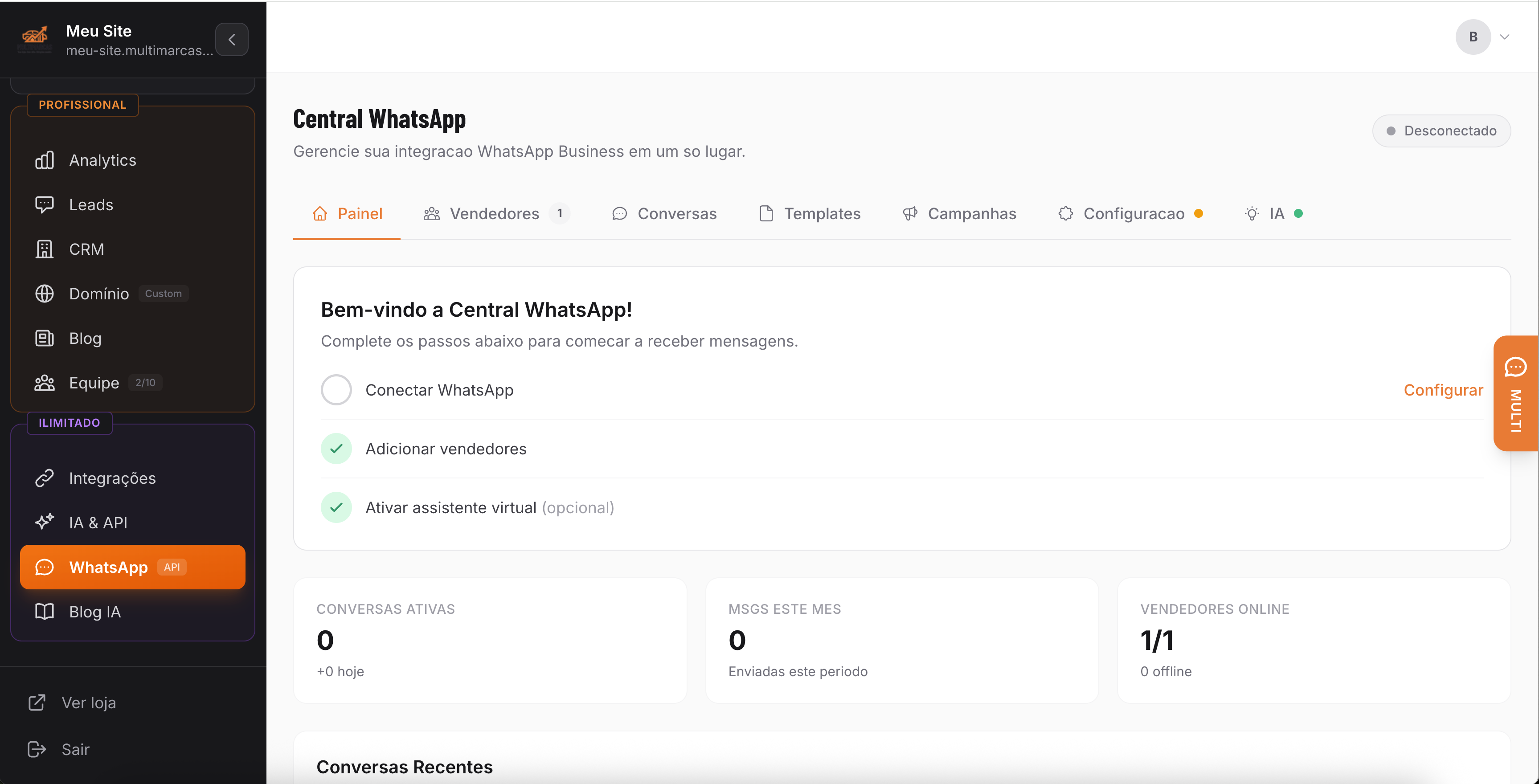
Task: Click the Templates document icon
Action: (766, 214)
